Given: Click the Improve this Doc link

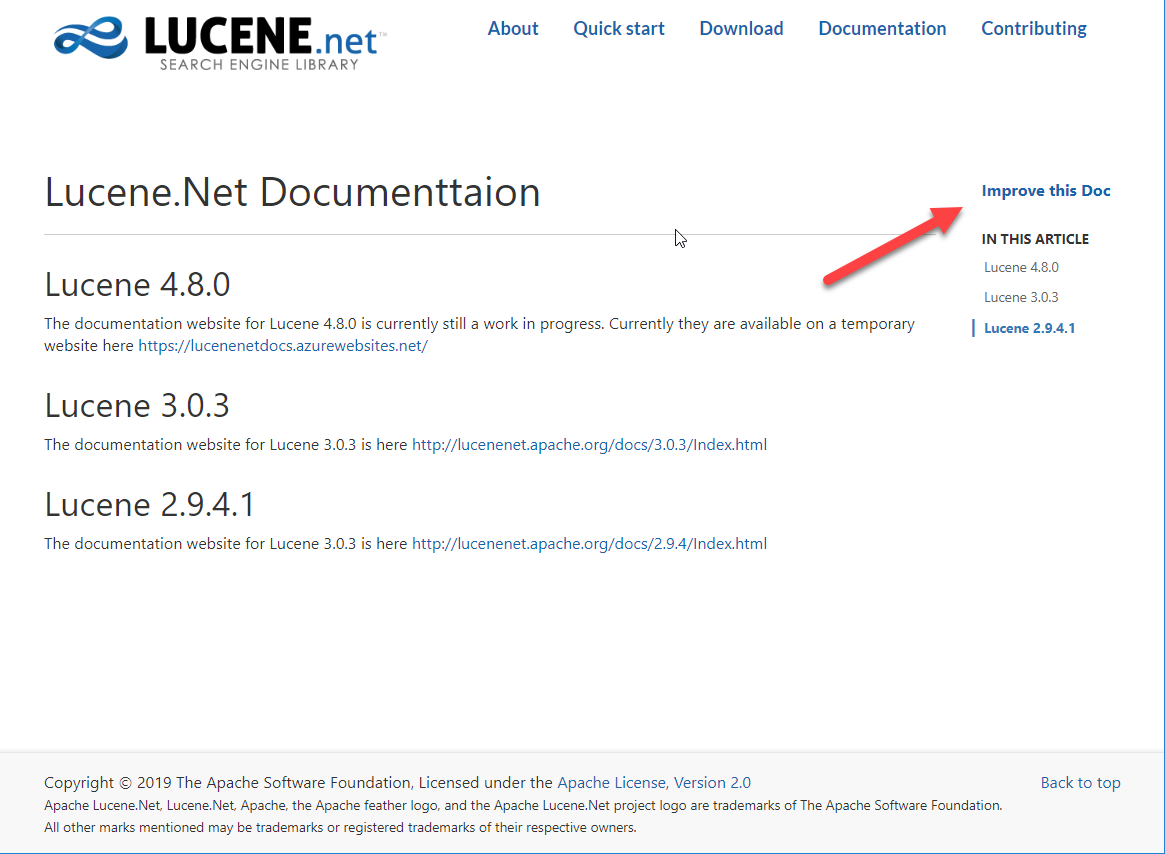Looking at the screenshot, I should (x=1046, y=191).
